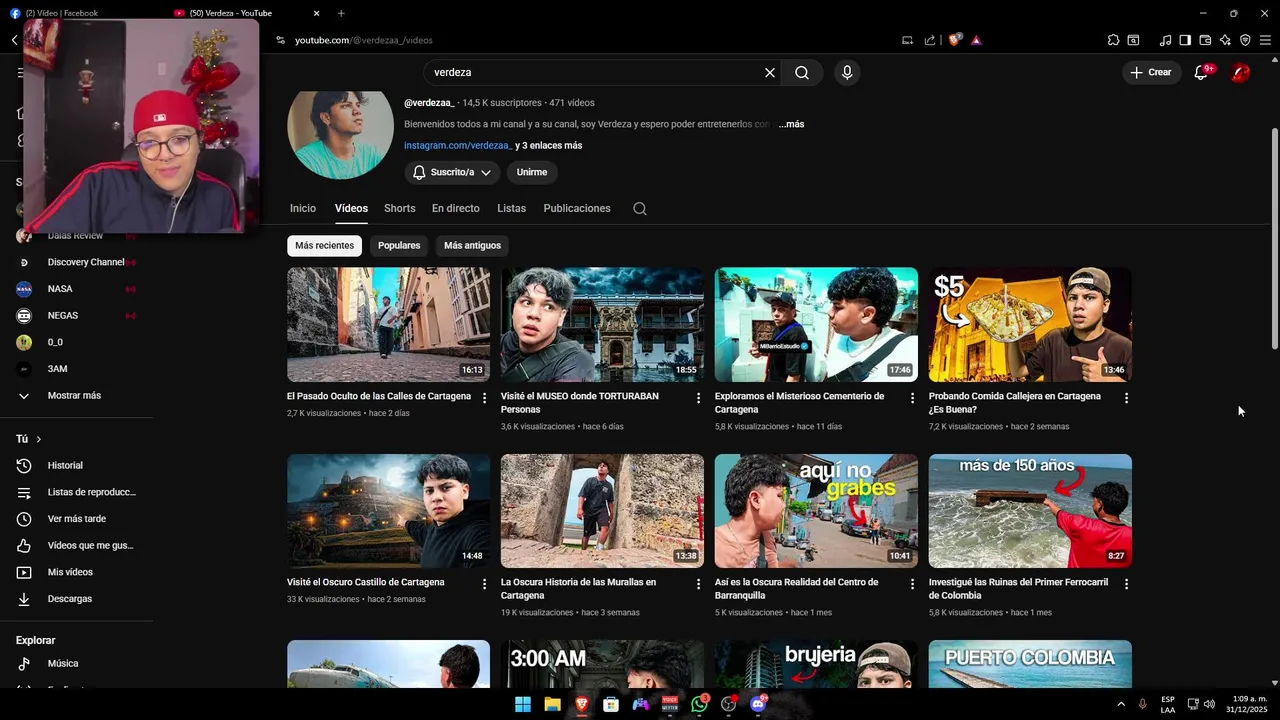Select the Vídeos channel tab
1280x720 pixels.
[351, 208]
